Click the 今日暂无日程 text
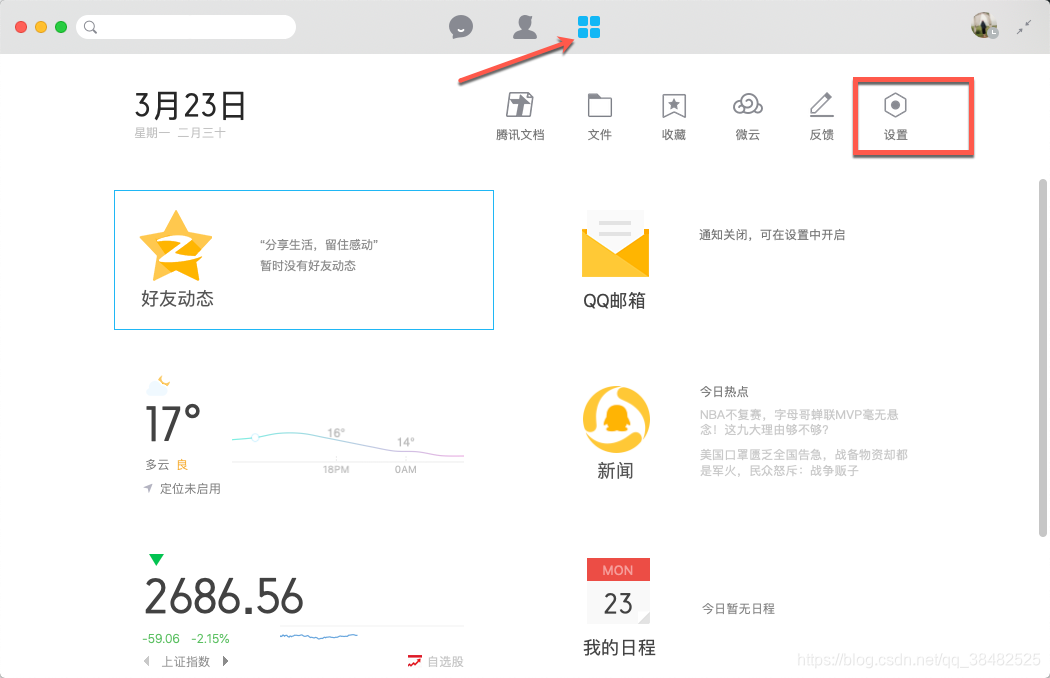Image resolution: width=1050 pixels, height=678 pixels. [x=738, y=608]
